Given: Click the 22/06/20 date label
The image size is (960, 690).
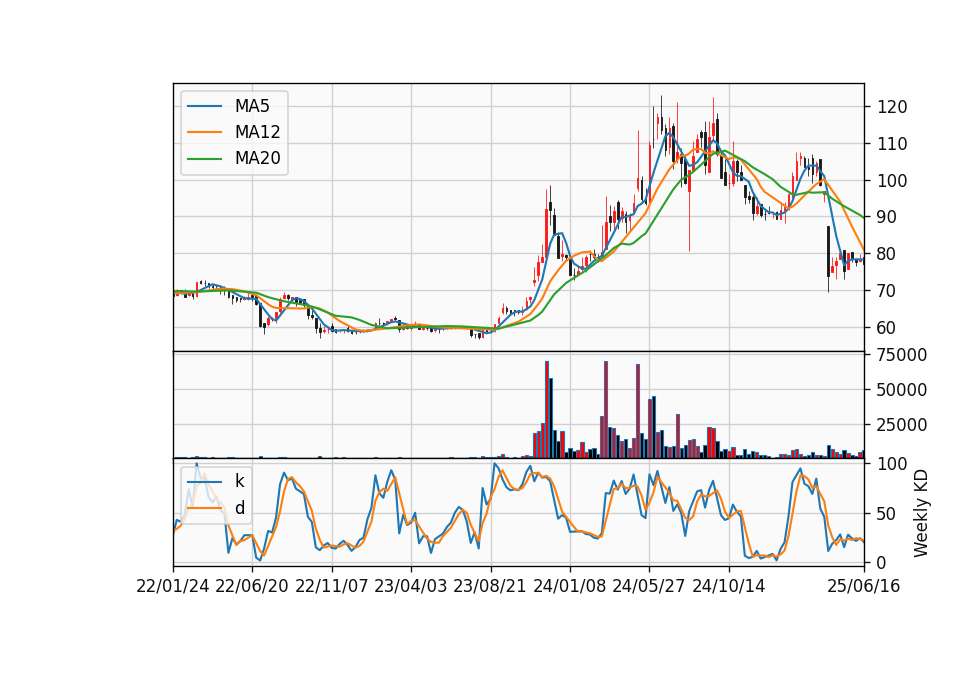Looking at the screenshot, I should pos(252,587).
